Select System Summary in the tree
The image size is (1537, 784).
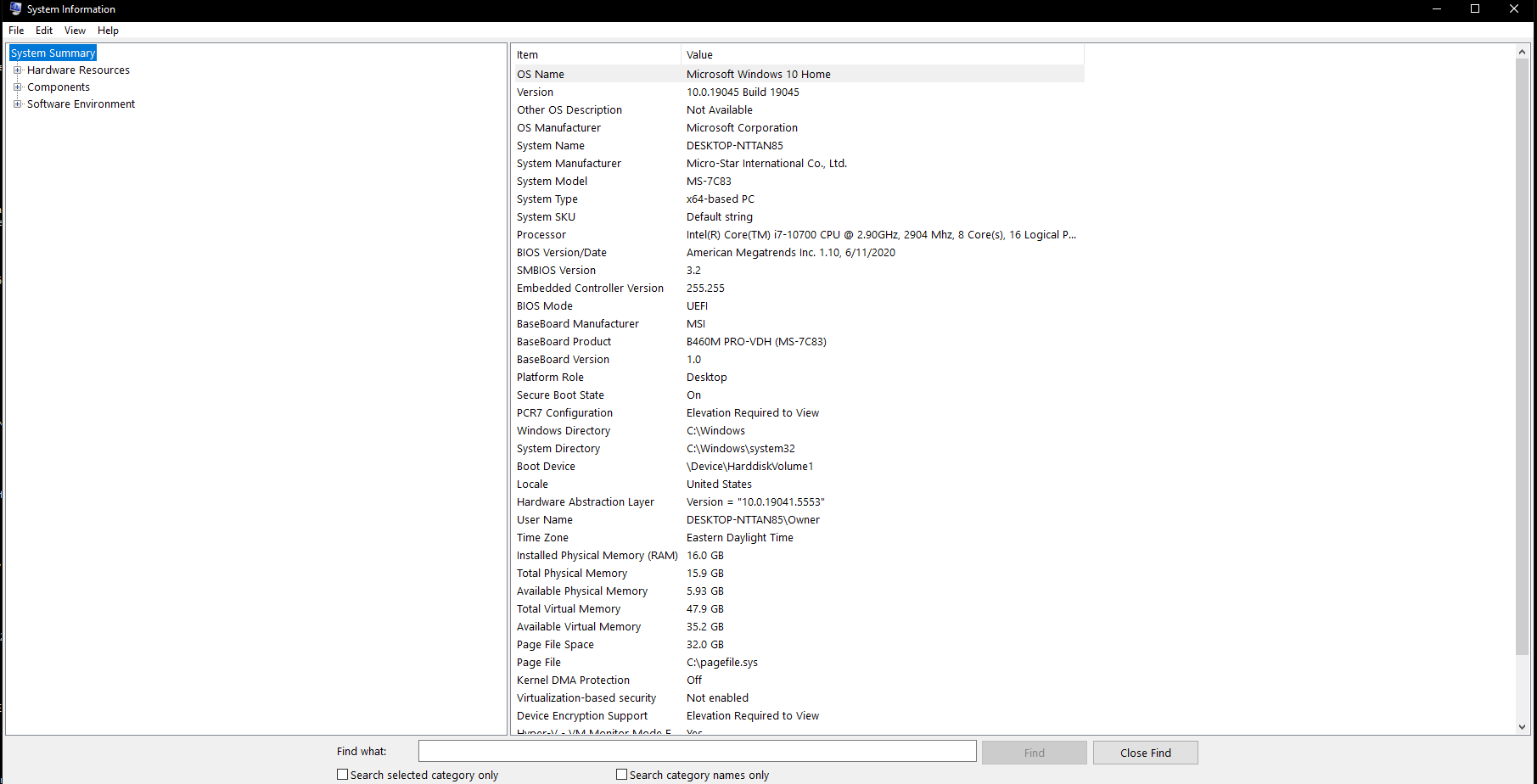[53, 53]
